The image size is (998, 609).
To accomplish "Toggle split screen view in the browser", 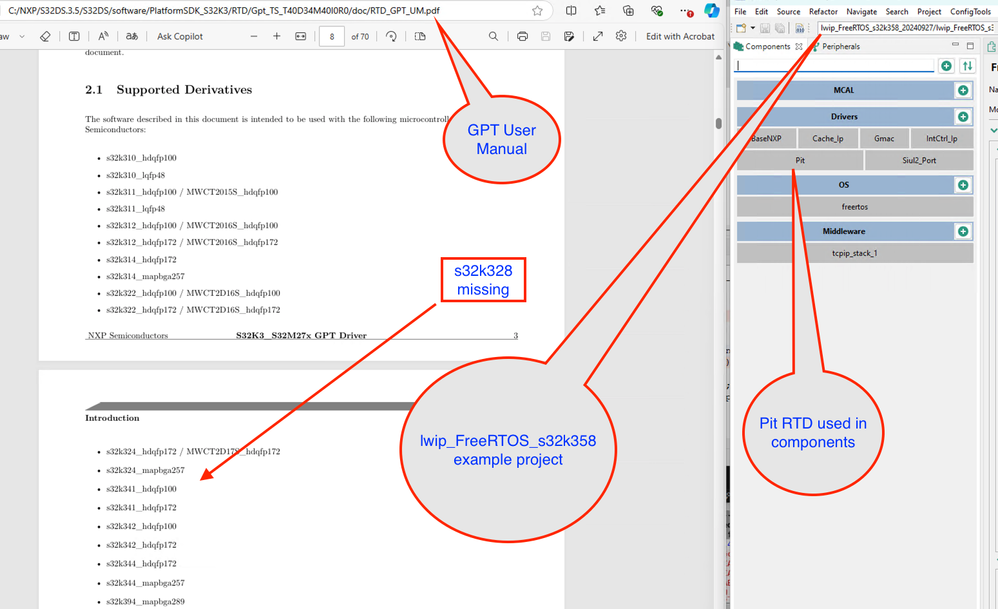I will [571, 10].
